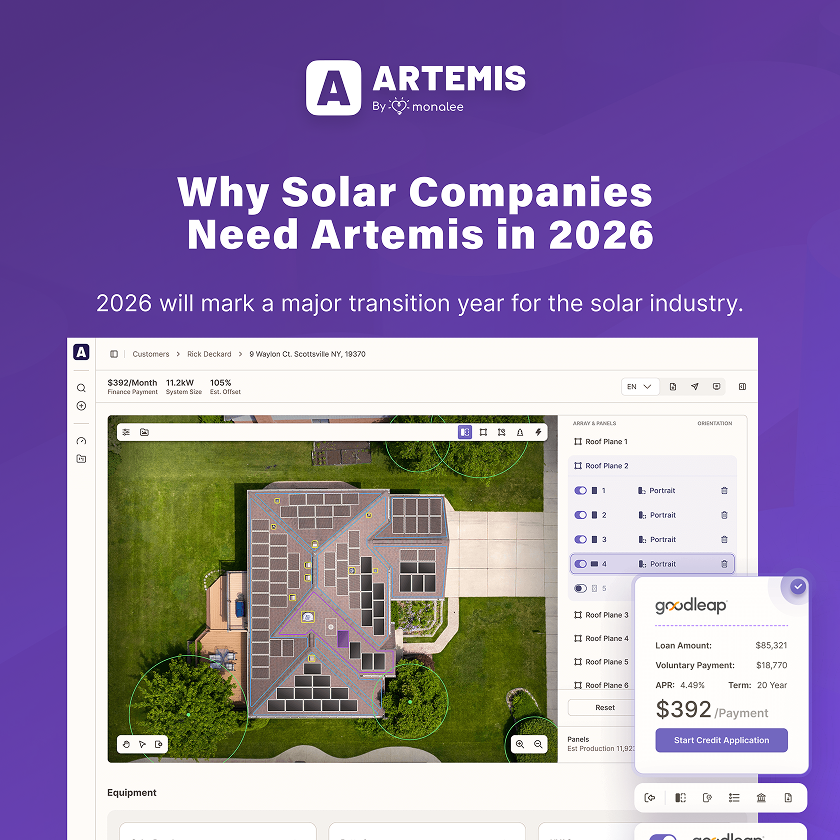Viewport: 840px width, 840px height.
Task: Click the imagery icon beside the sliders
Action: click(x=145, y=432)
